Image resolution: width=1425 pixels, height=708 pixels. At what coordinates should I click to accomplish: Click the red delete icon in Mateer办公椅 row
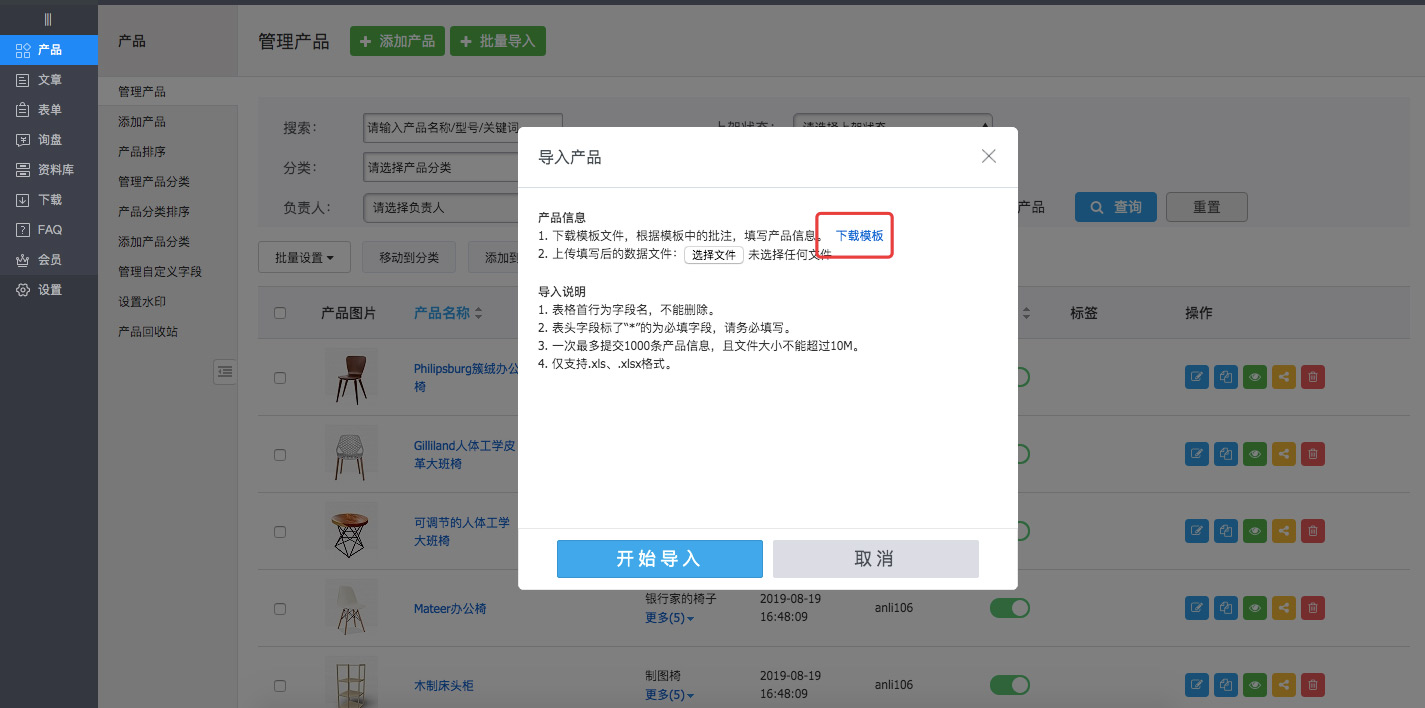click(x=1314, y=607)
